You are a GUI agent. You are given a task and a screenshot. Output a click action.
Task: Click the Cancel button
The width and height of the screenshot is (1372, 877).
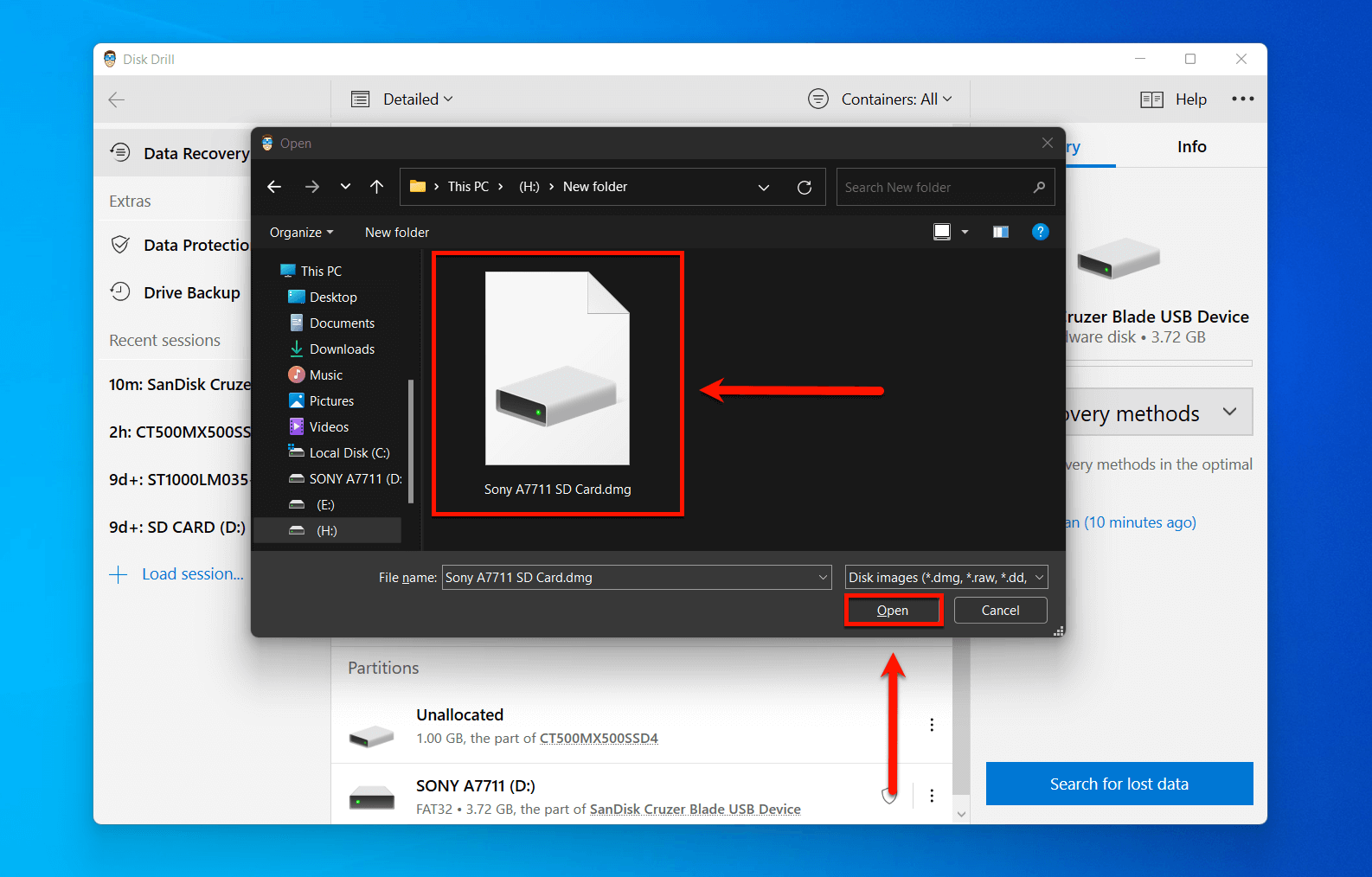click(x=1001, y=610)
